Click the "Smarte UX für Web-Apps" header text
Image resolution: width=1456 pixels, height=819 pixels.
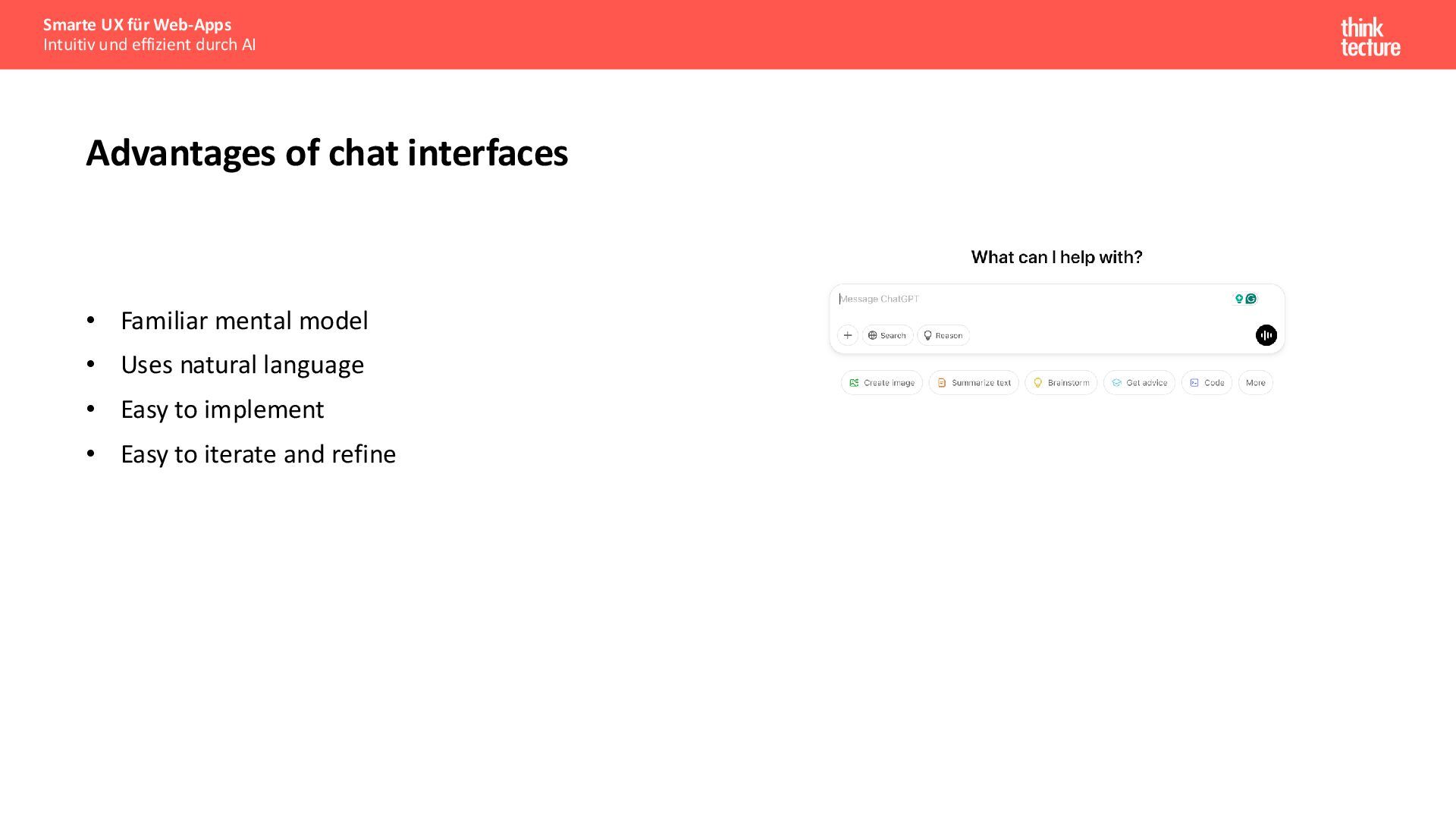[x=137, y=25]
